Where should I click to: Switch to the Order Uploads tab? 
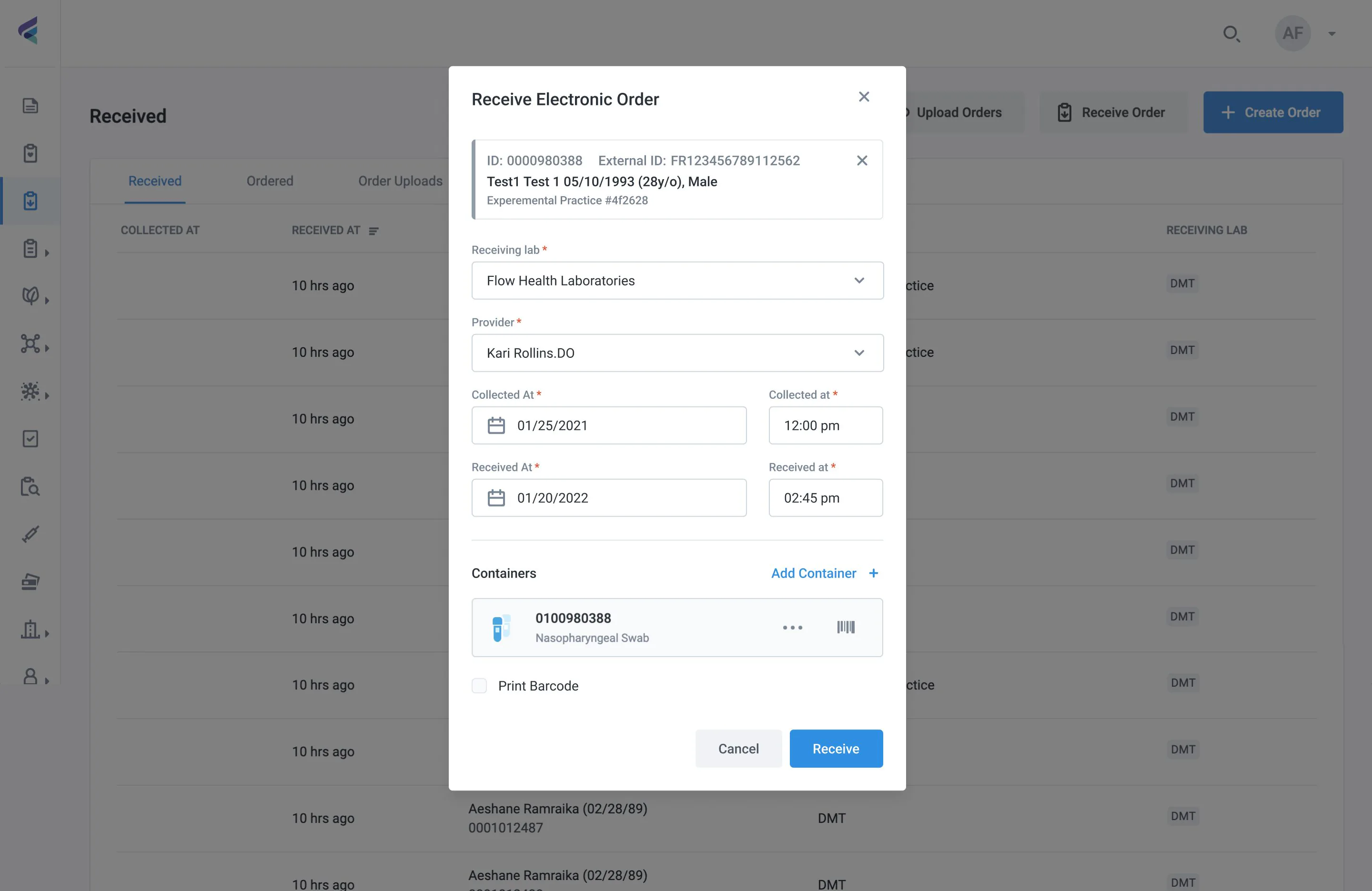tap(400, 181)
